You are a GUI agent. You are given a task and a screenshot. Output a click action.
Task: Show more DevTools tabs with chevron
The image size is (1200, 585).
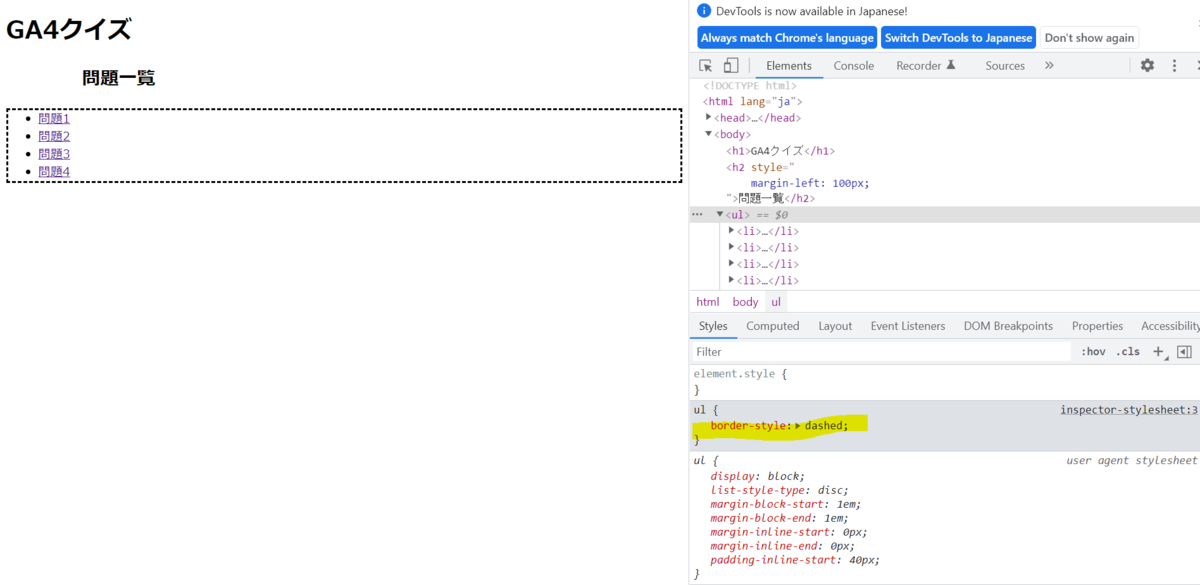pos(1049,66)
